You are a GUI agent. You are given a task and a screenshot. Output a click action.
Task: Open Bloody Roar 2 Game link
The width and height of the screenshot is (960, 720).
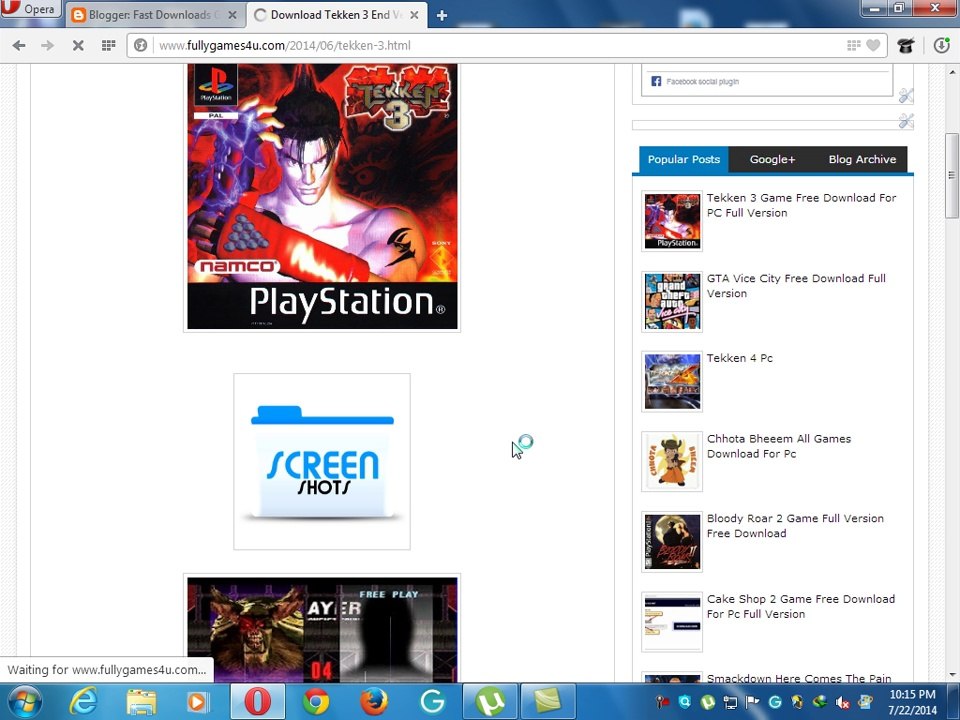click(x=795, y=525)
